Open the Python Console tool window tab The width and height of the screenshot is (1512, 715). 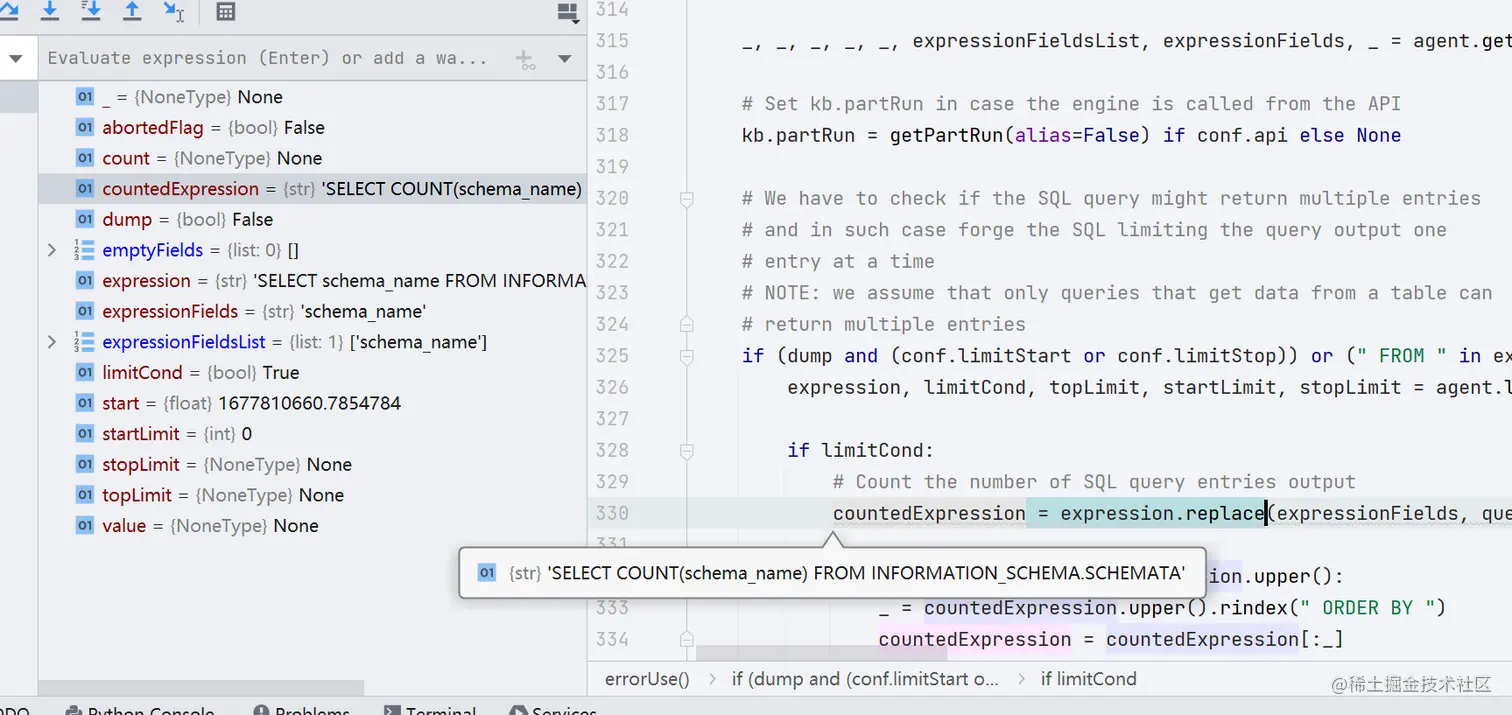(x=141, y=708)
